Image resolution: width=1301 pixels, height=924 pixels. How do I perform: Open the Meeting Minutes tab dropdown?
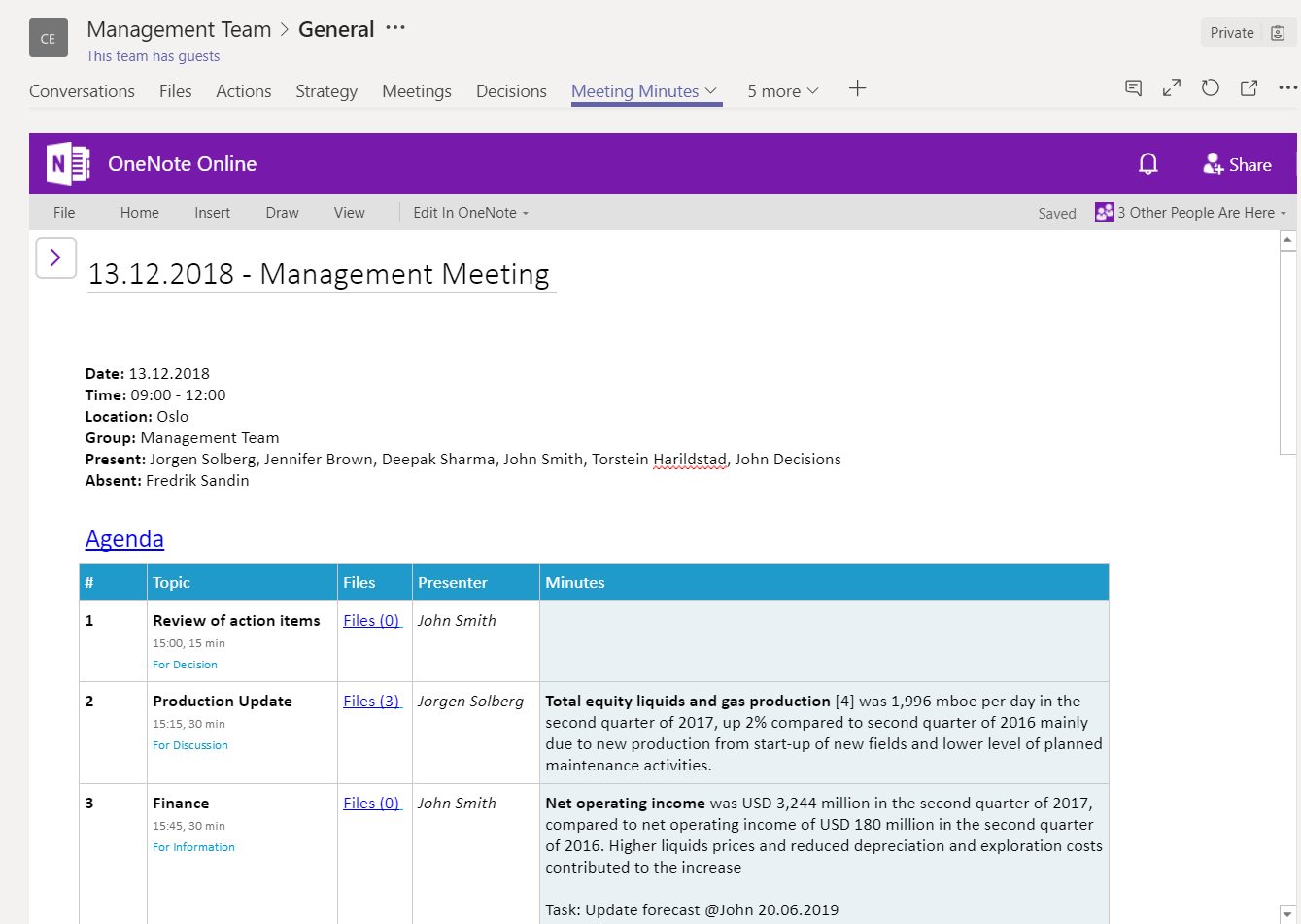(710, 91)
